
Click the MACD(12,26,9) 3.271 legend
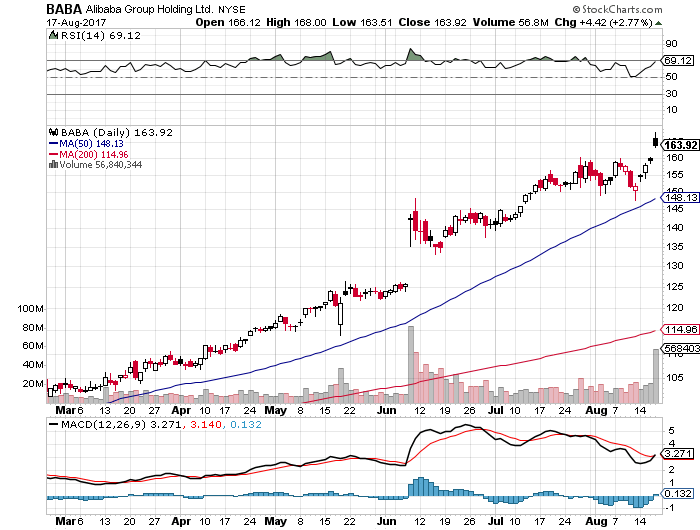click(121, 425)
